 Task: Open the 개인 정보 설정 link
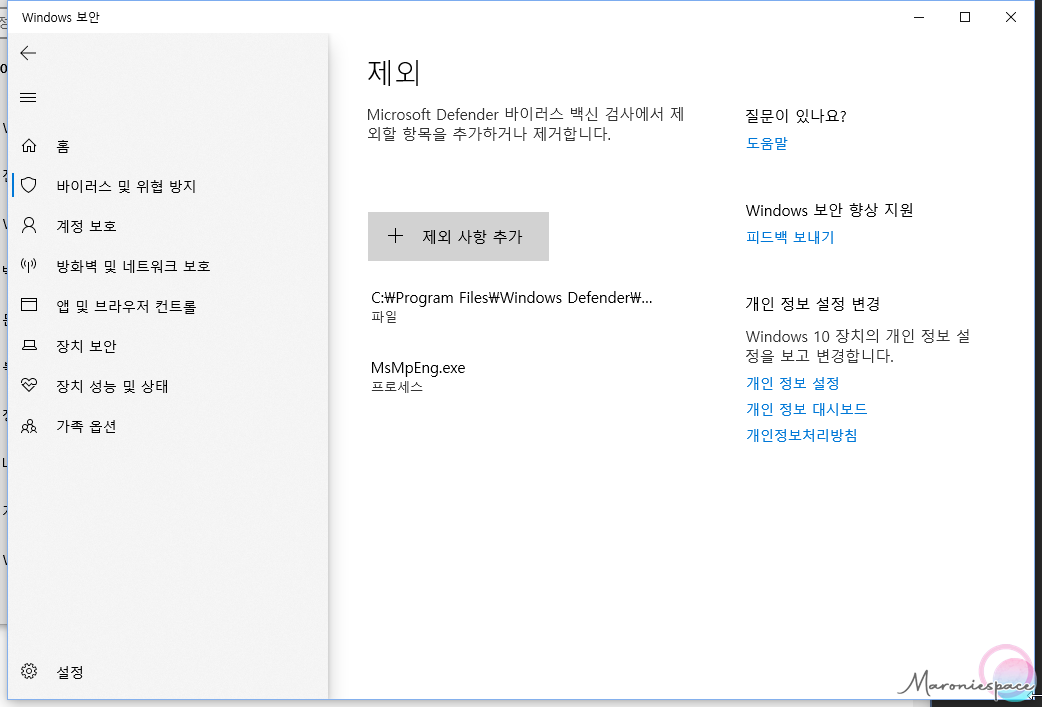coord(792,383)
